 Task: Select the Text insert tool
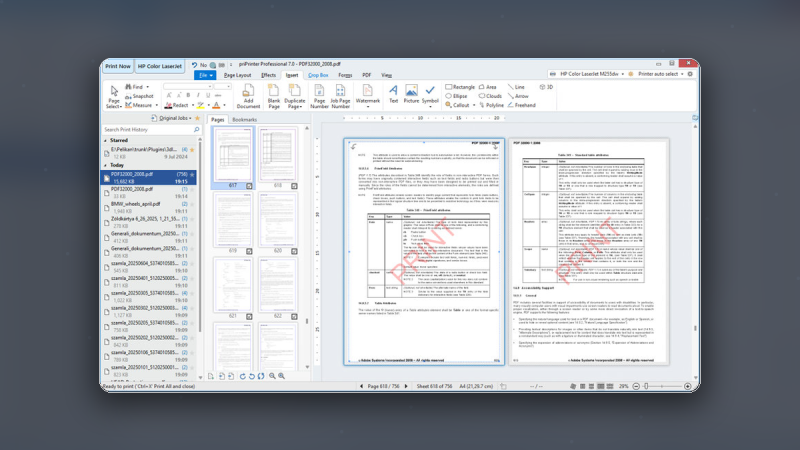[x=393, y=94]
